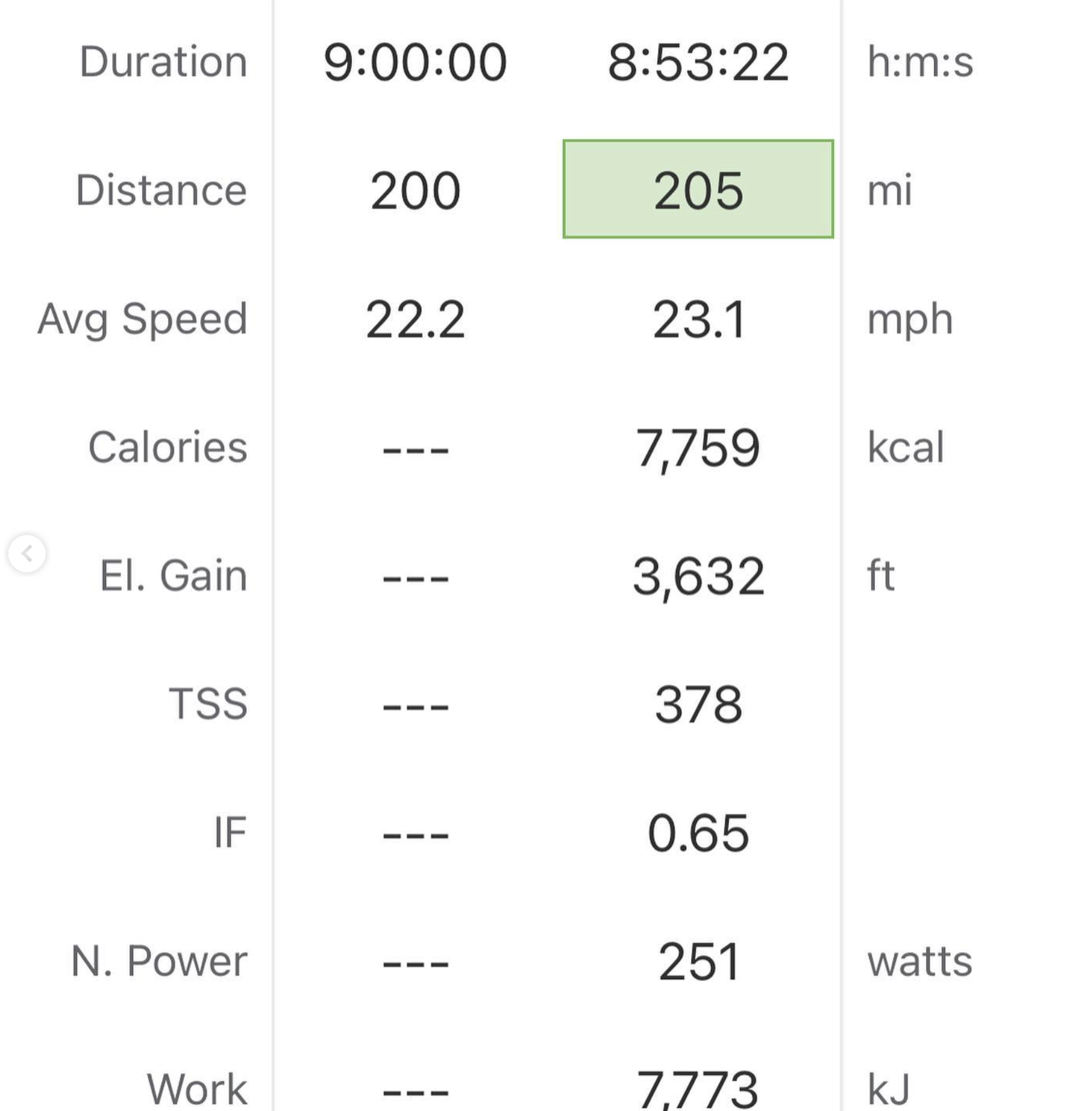Click the planned calories empty dashes
The width and height of the screenshot is (1092, 1111).
tap(415, 450)
